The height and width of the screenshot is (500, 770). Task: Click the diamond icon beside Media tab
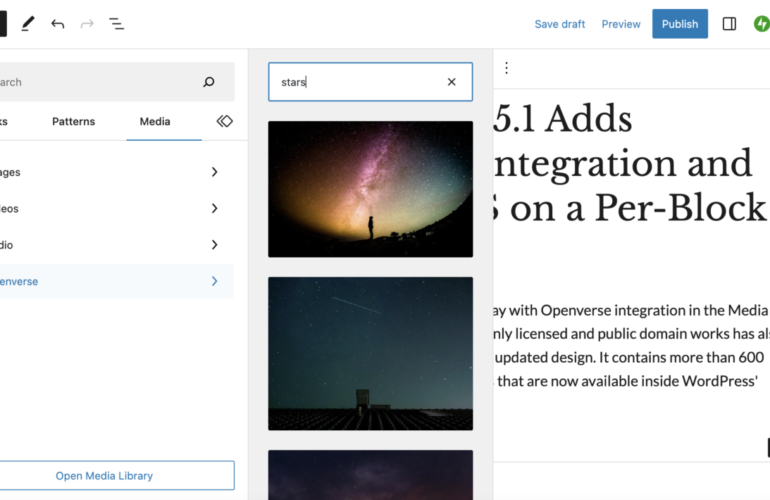(x=224, y=121)
